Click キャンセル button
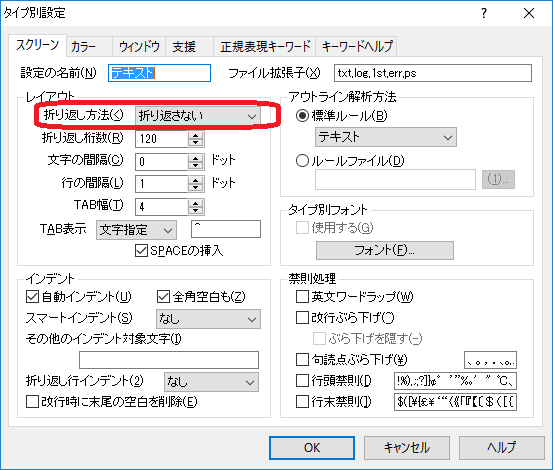This screenshot has height=470, width=553. pyautogui.click(x=407, y=448)
